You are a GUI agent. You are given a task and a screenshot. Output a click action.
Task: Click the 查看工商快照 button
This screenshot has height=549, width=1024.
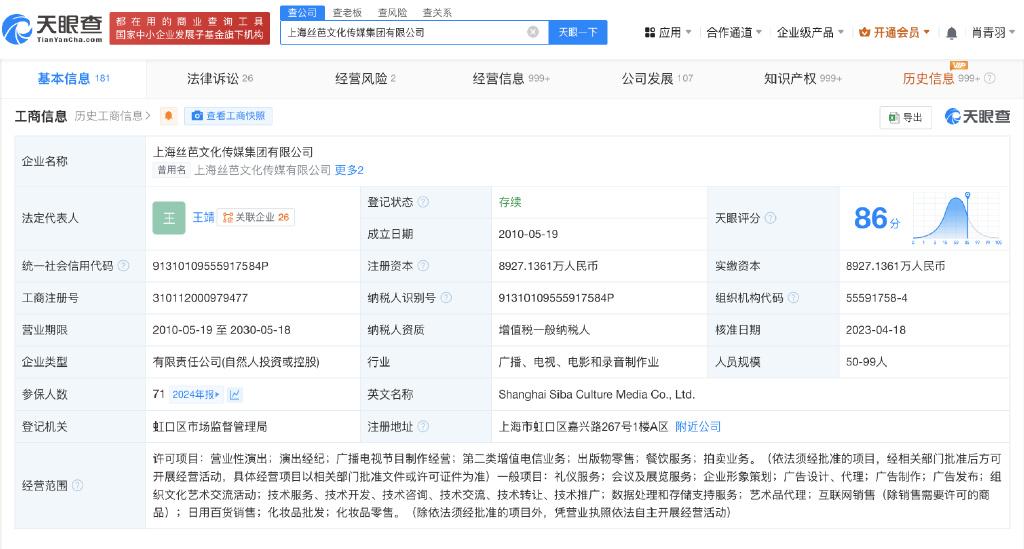[x=228, y=116]
